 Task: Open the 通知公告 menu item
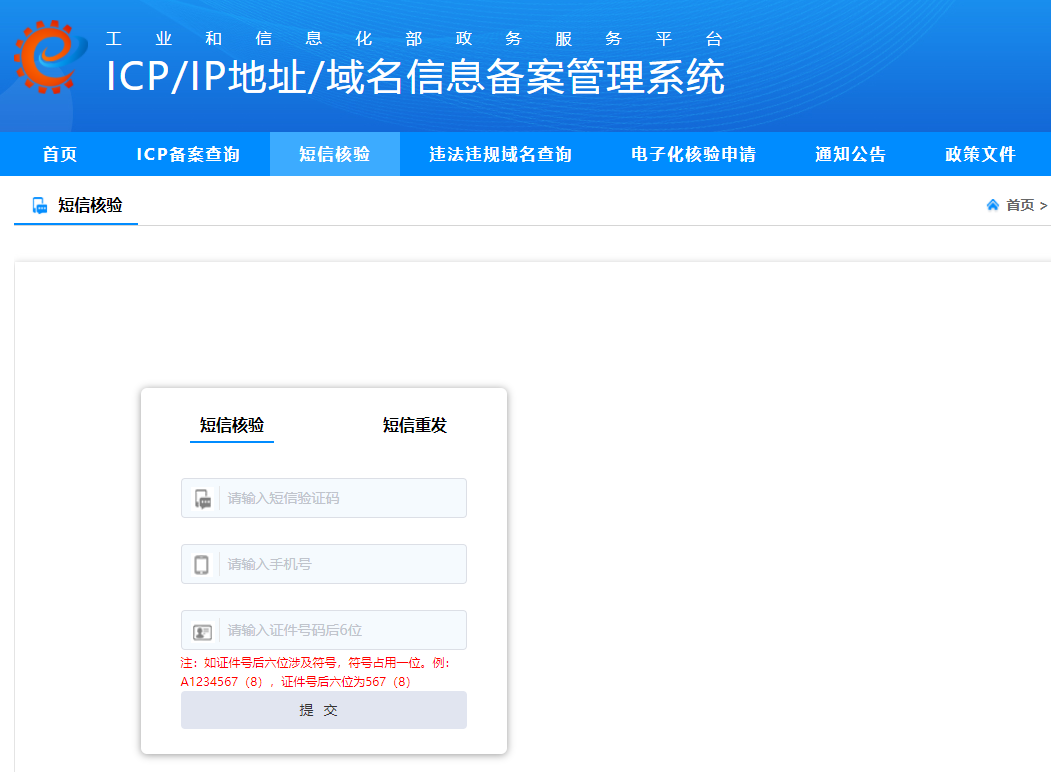850,154
